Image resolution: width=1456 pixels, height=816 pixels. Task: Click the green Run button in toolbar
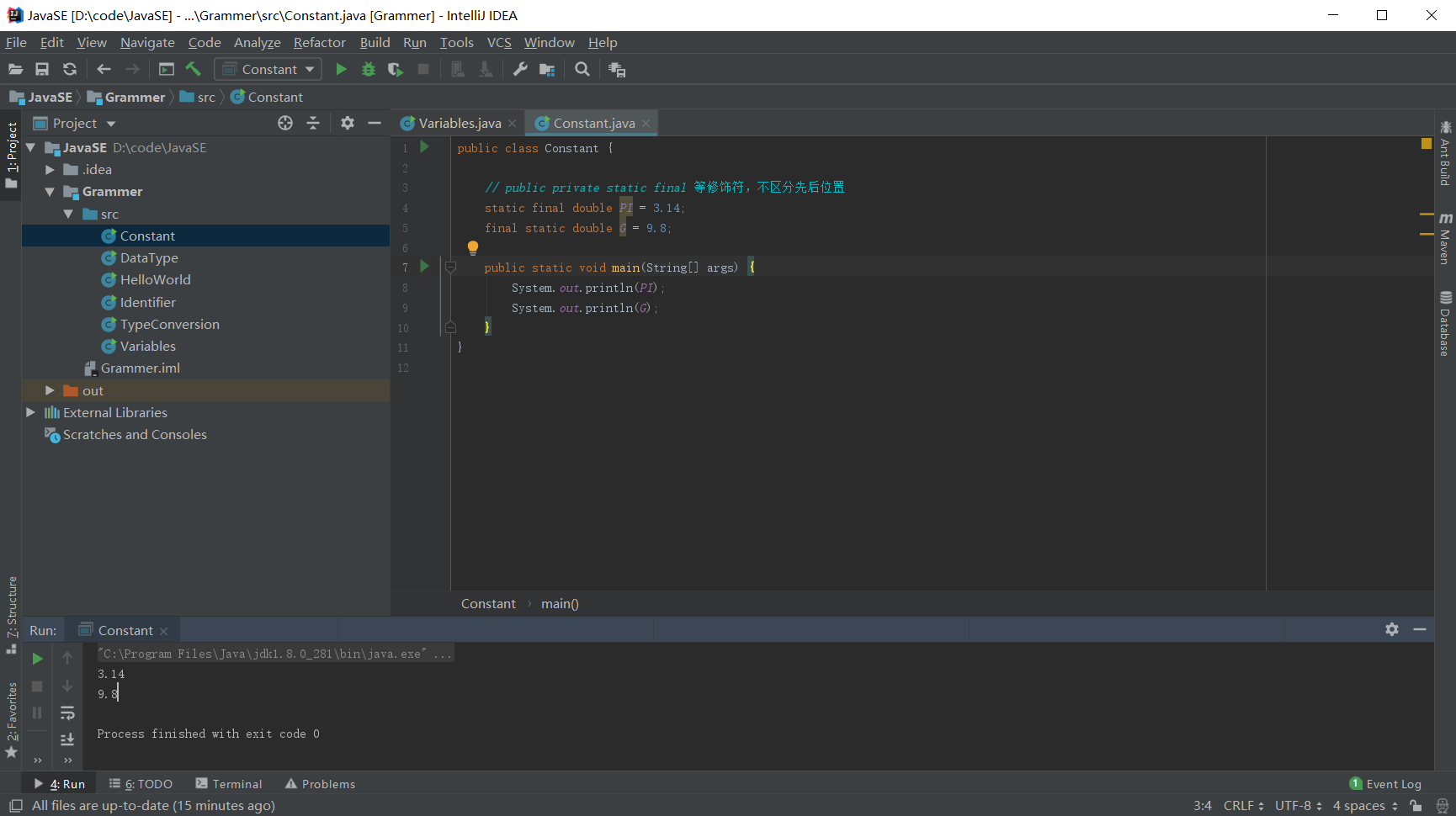tap(341, 70)
